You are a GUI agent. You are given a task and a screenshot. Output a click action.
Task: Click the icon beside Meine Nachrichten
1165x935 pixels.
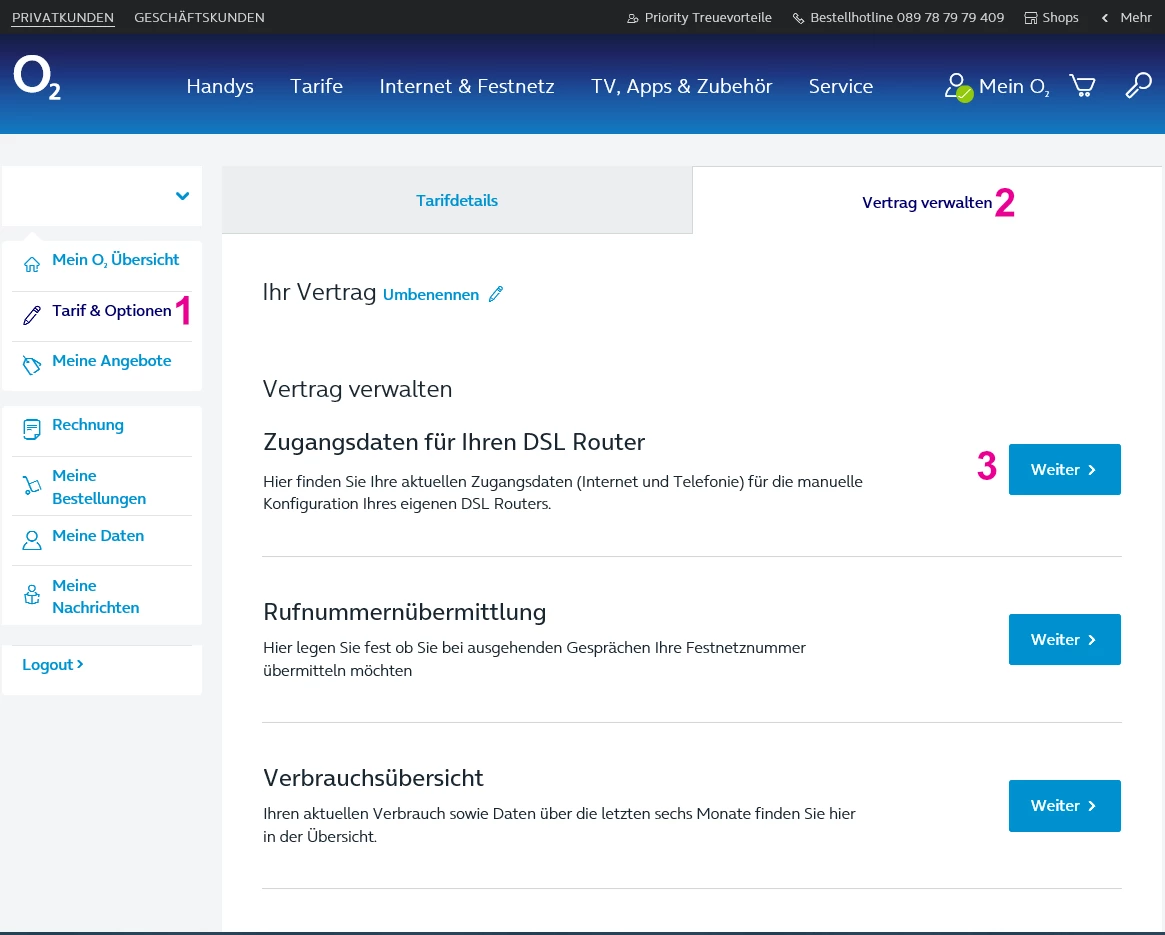point(31,595)
